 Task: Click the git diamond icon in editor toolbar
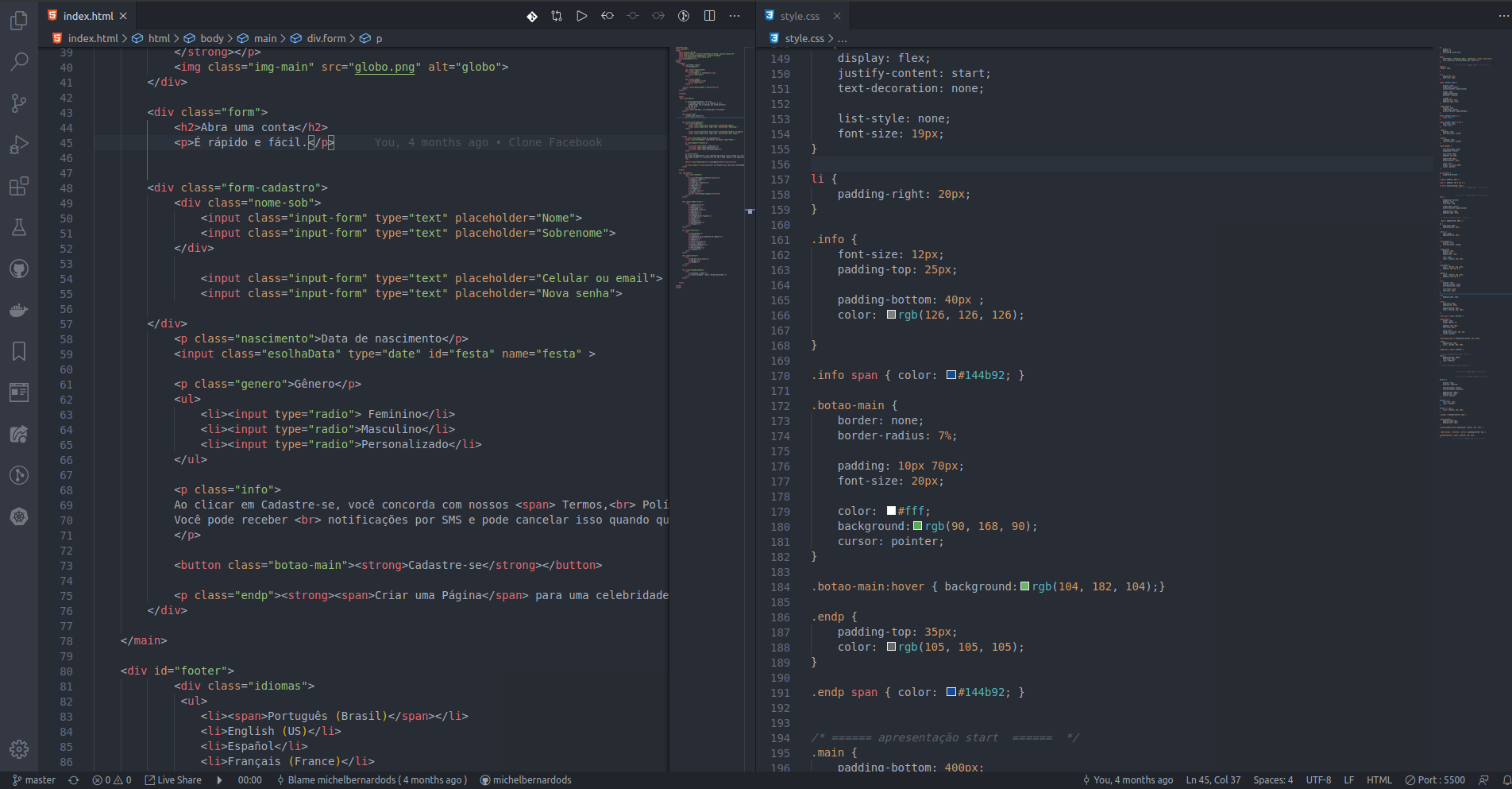532,16
